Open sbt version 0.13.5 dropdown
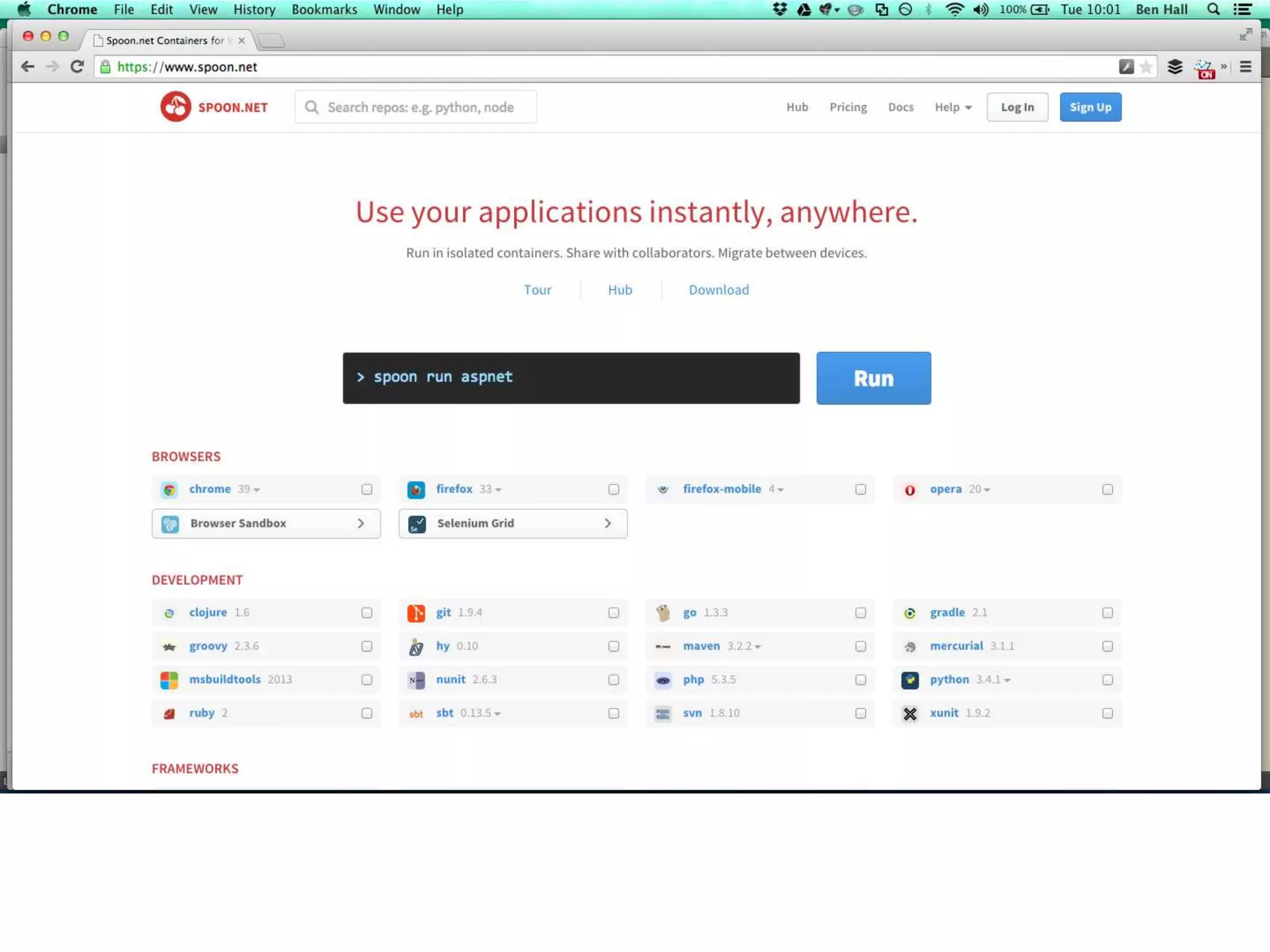1270x952 pixels. (x=480, y=713)
